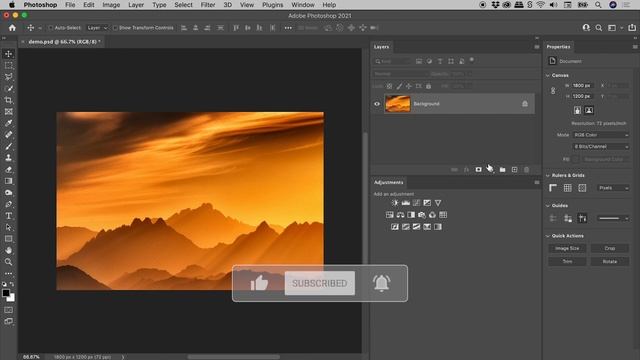Click the Image Size quick action button
This screenshot has height=360, width=640.
(x=567, y=248)
